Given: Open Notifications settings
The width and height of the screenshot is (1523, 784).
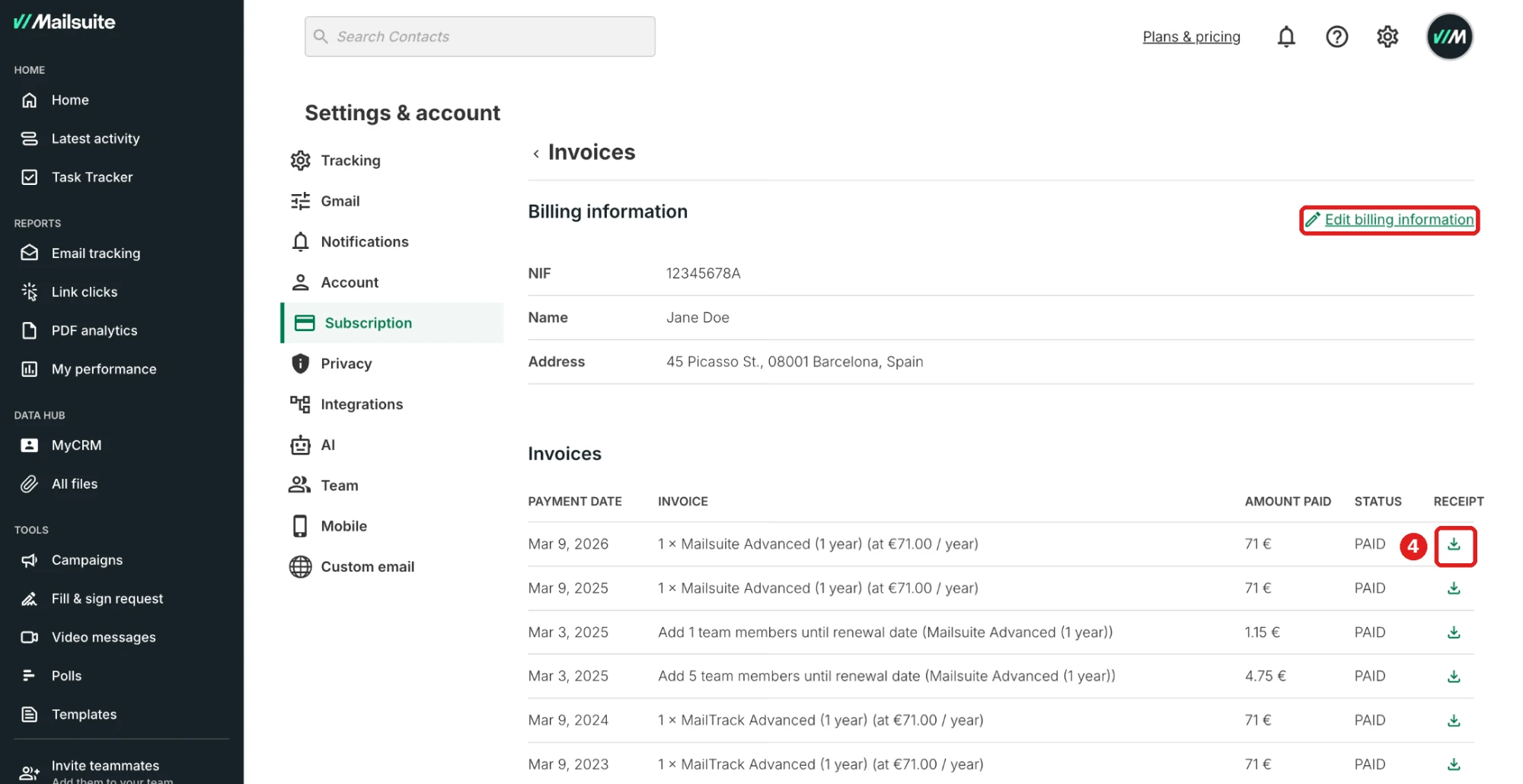Looking at the screenshot, I should pyautogui.click(x=350, y=242).
